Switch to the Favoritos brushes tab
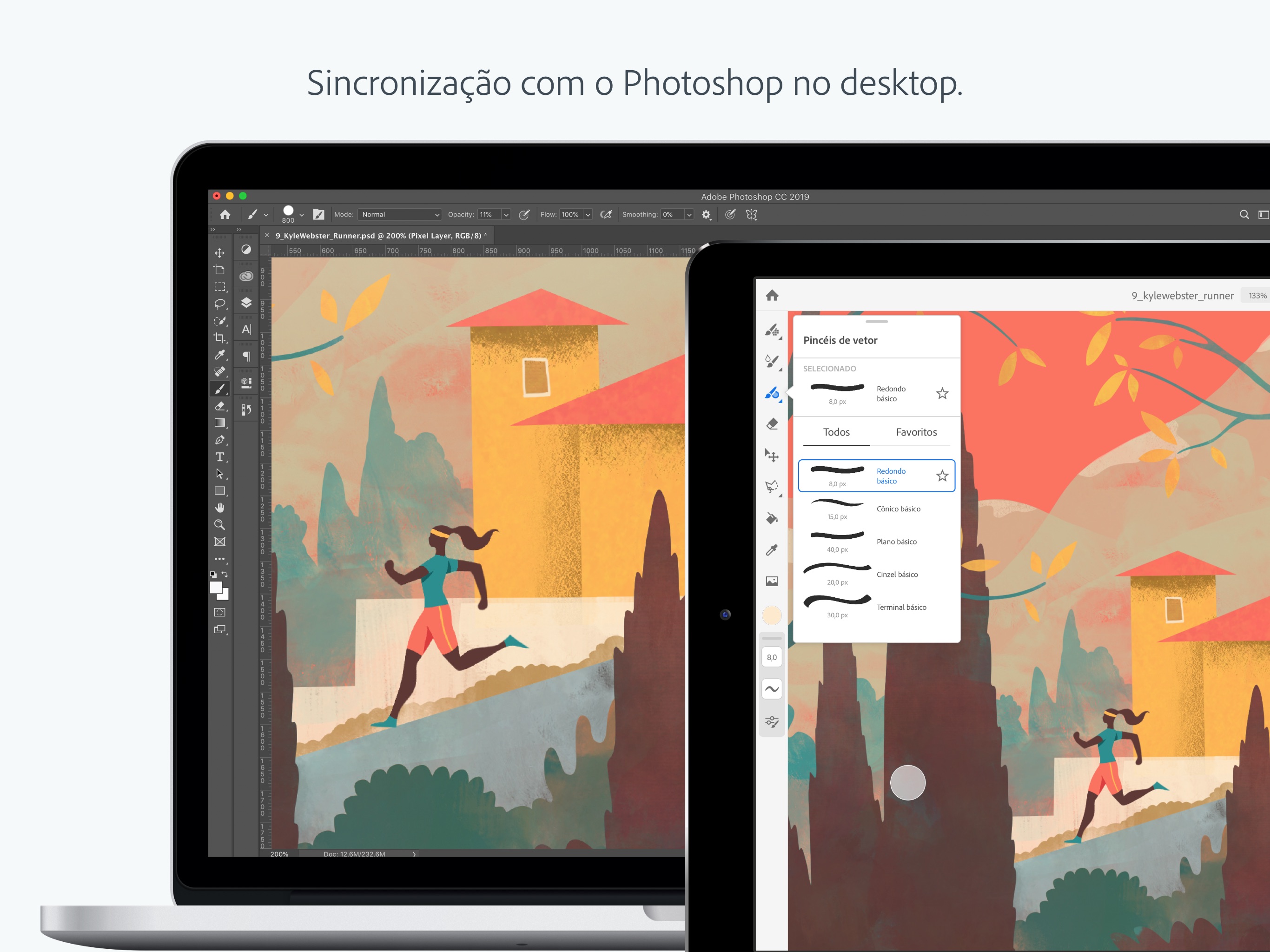Viewport: 1270px width, 952px height. click(916, 432)
